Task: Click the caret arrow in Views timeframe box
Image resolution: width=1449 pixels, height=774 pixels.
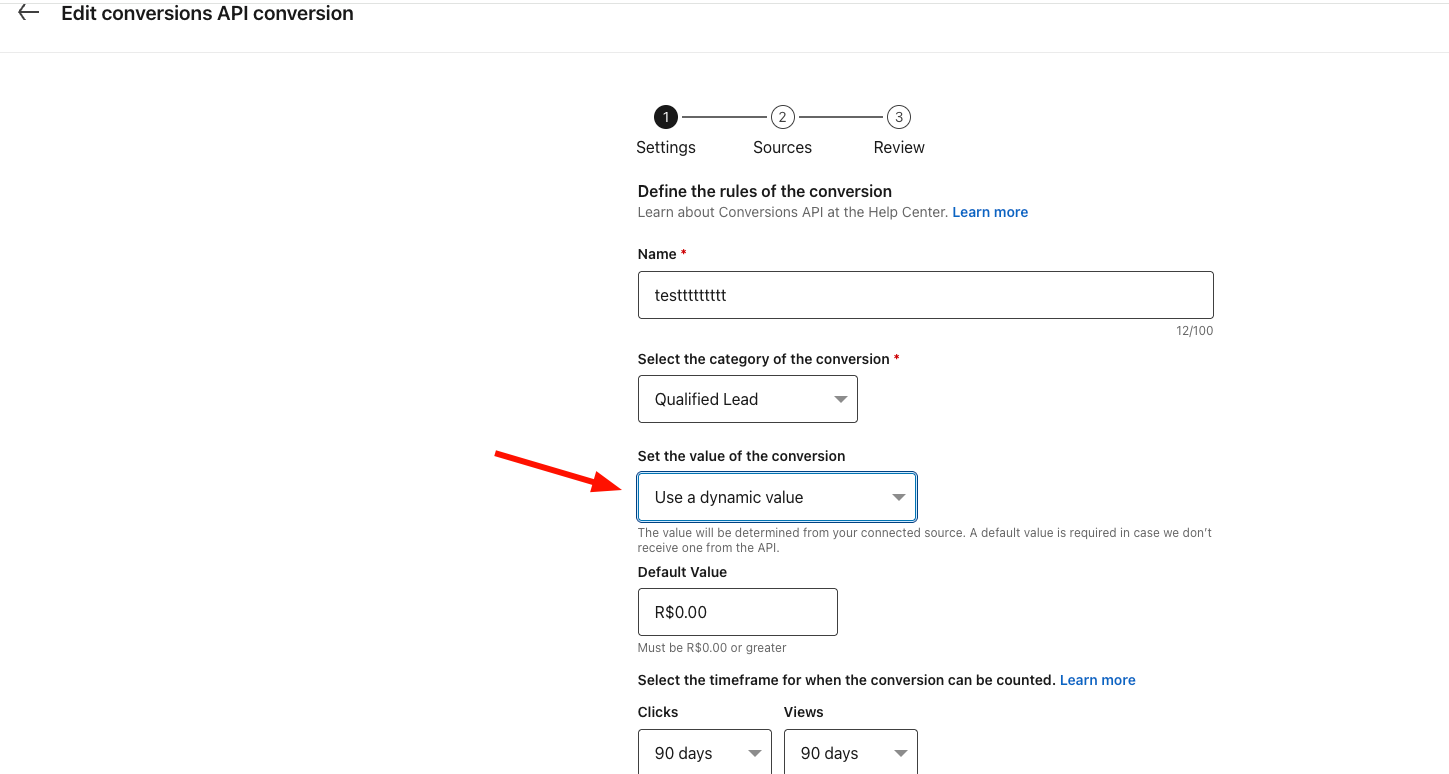Action: [900, 754]
